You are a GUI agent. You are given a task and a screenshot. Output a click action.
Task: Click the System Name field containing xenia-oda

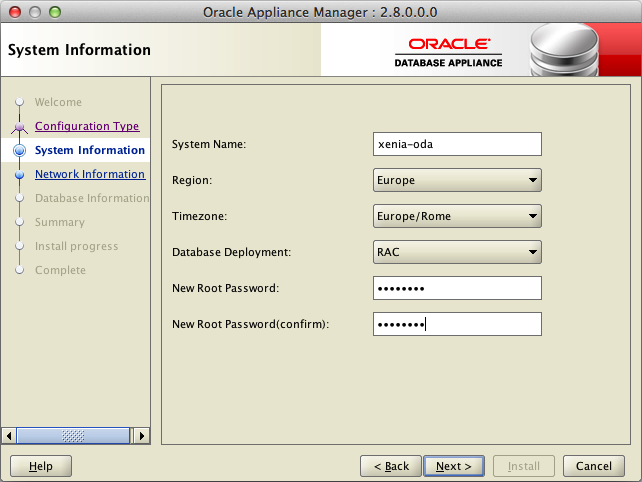457,144
